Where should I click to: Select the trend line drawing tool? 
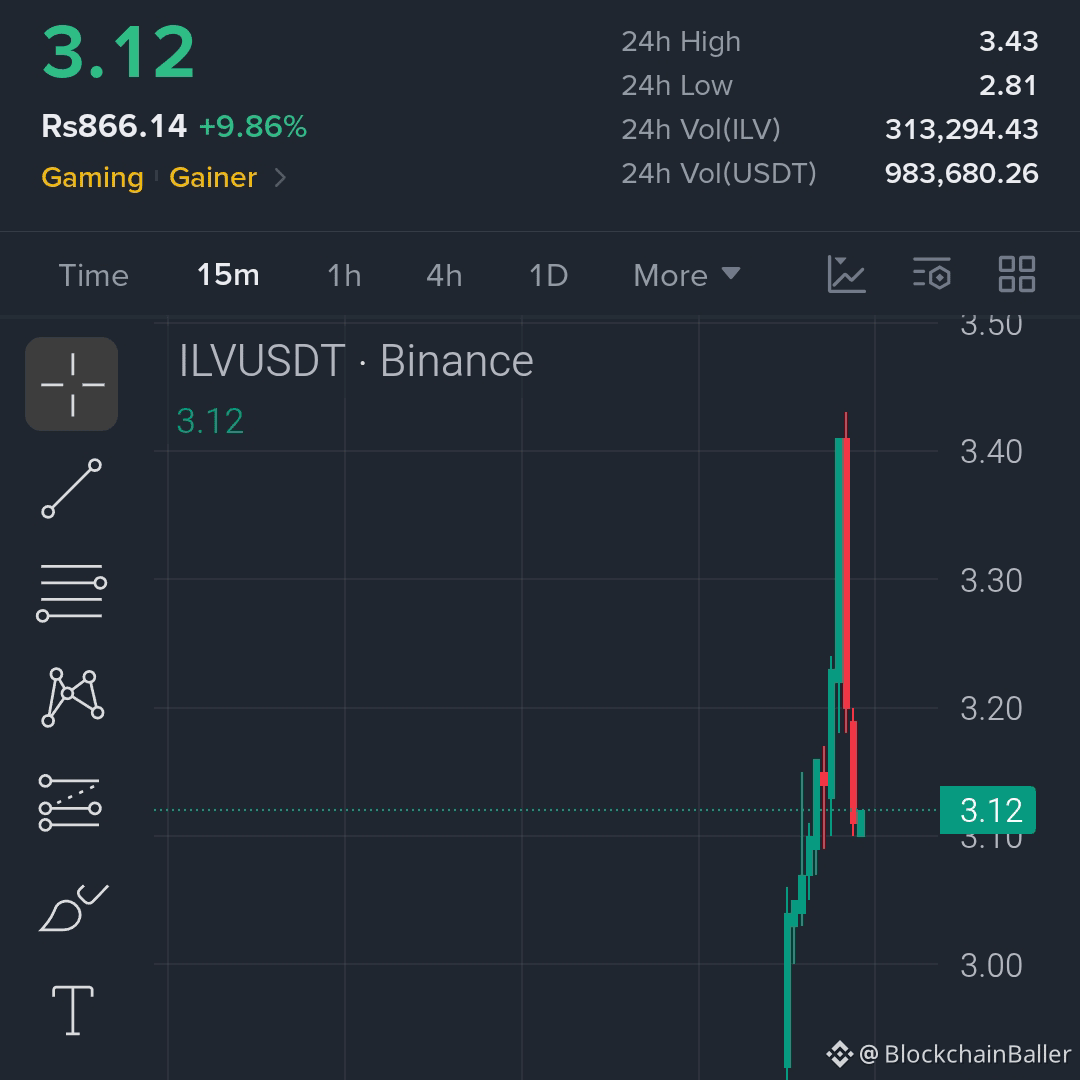tap(72, 488)
